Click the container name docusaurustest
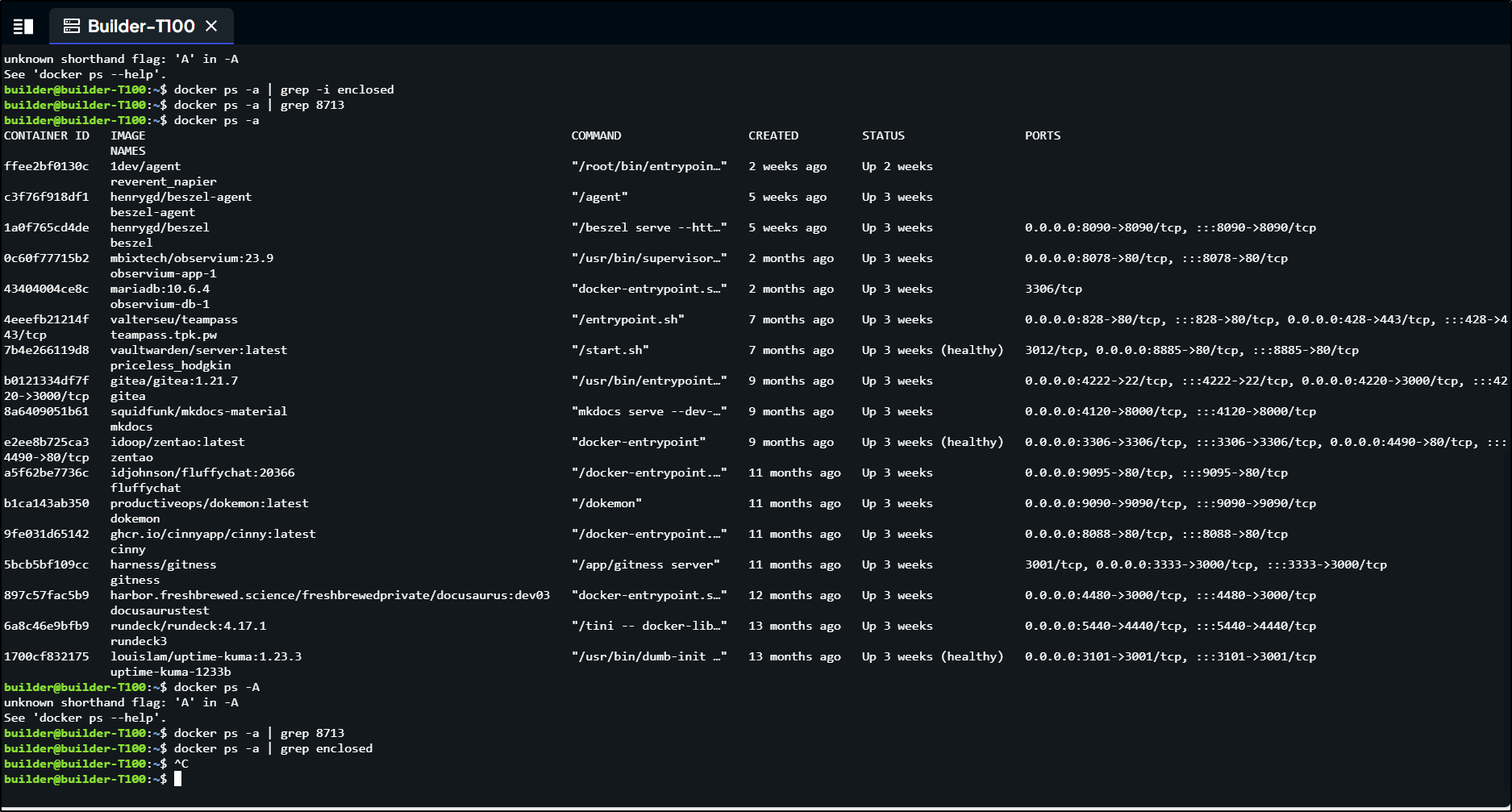This screenshot has width=1512, height=812. 160,610
